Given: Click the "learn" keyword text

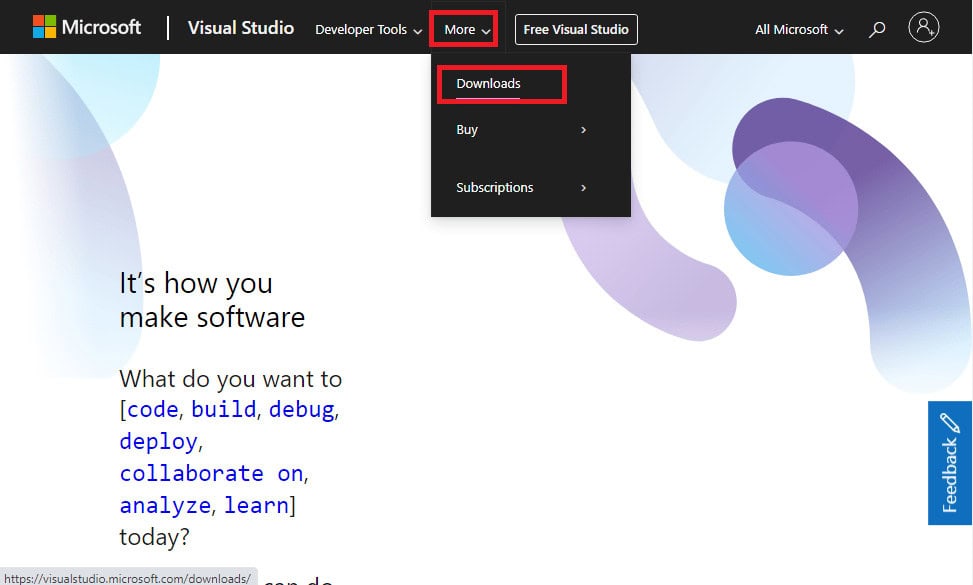Looking at the screenshot, I should 256,506.
